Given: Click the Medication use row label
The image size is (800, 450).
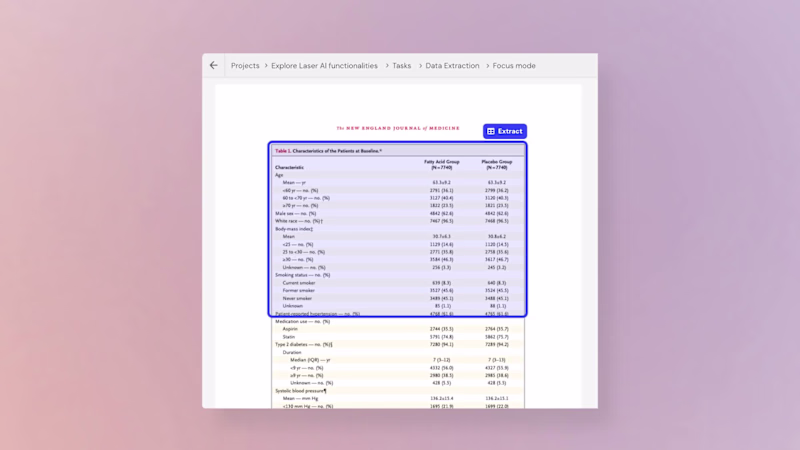Looking at the screenshot, I should pyautogui.click(x=303, y=321).
